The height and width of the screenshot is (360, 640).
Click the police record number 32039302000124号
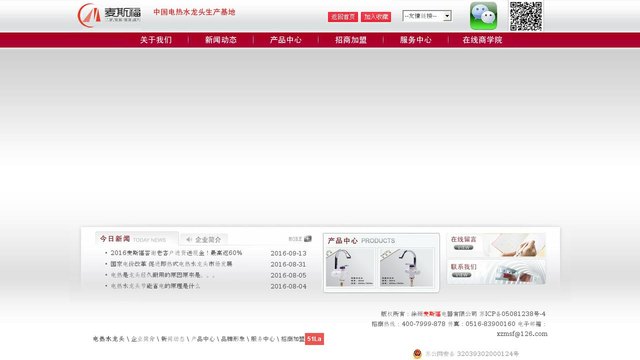(x=487, y=354)
